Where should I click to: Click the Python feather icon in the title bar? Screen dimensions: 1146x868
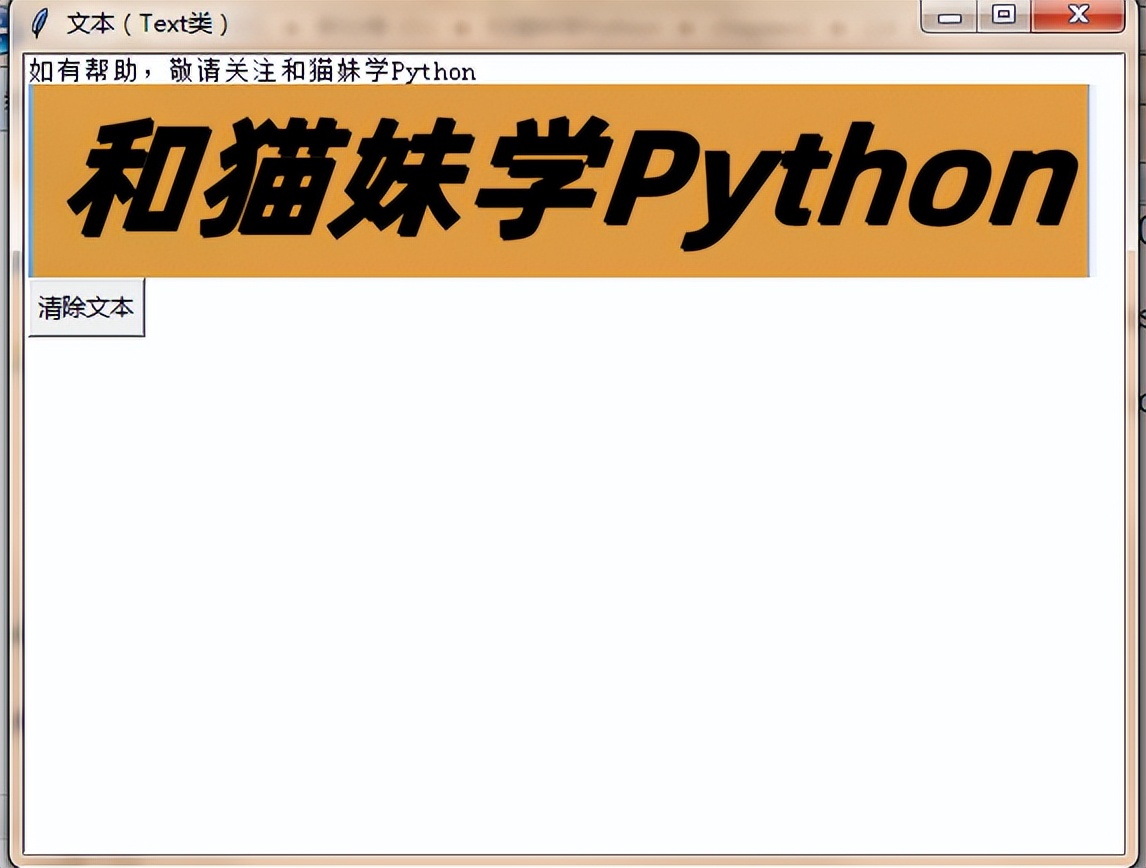[x=38, y=17]
